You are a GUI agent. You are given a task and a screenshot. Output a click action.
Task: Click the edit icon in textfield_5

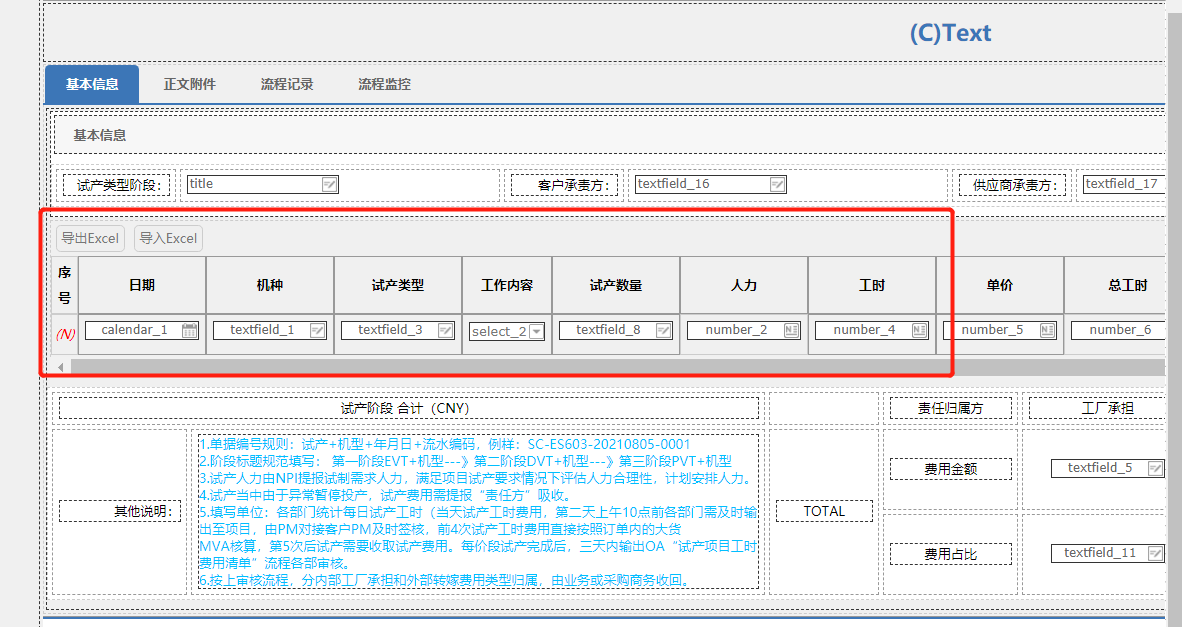[x=1155, y=469]
